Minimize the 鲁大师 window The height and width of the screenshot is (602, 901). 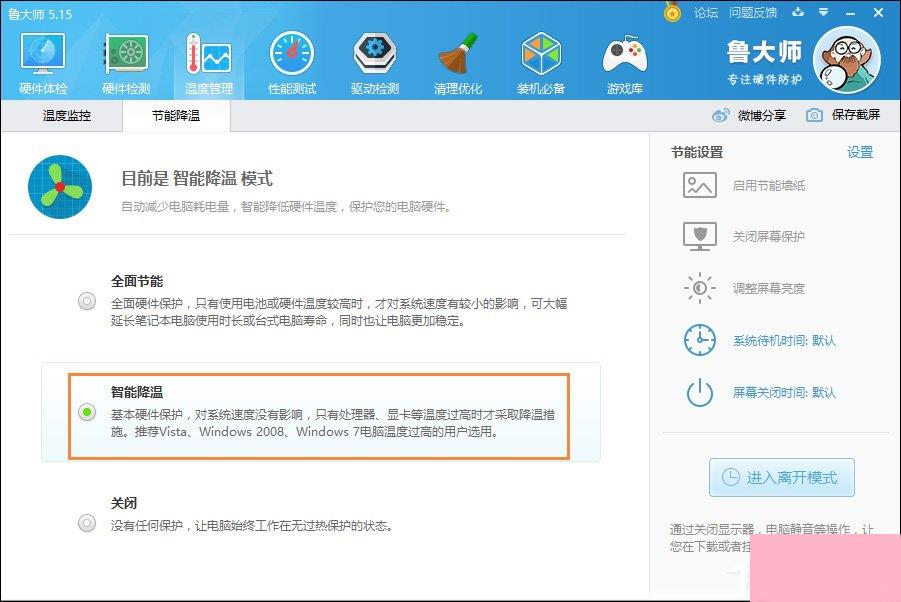[850, 12]
